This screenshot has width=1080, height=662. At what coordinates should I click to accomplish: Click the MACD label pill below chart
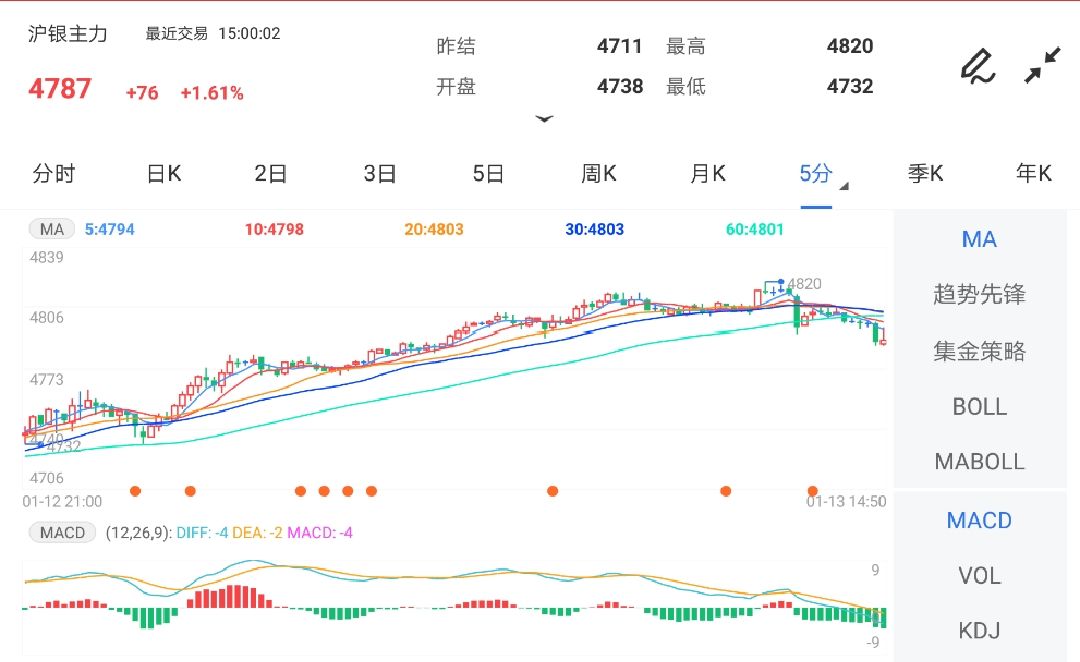tap(62, 532)
